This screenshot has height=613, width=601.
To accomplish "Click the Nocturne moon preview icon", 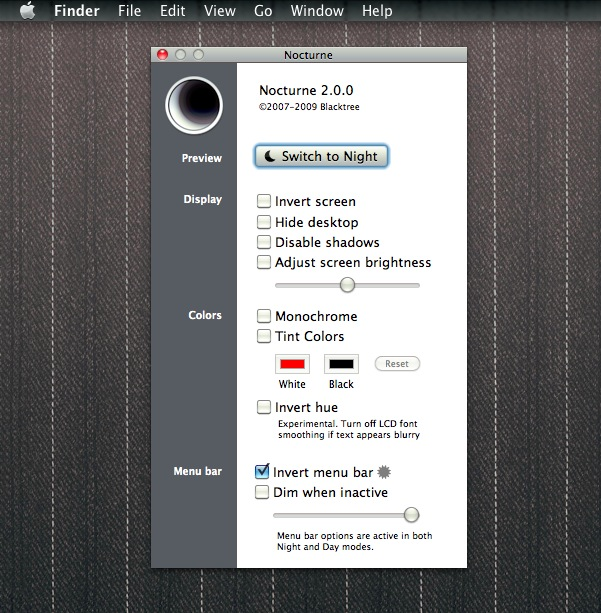I will pyautogui.click(x=194, y=105).
